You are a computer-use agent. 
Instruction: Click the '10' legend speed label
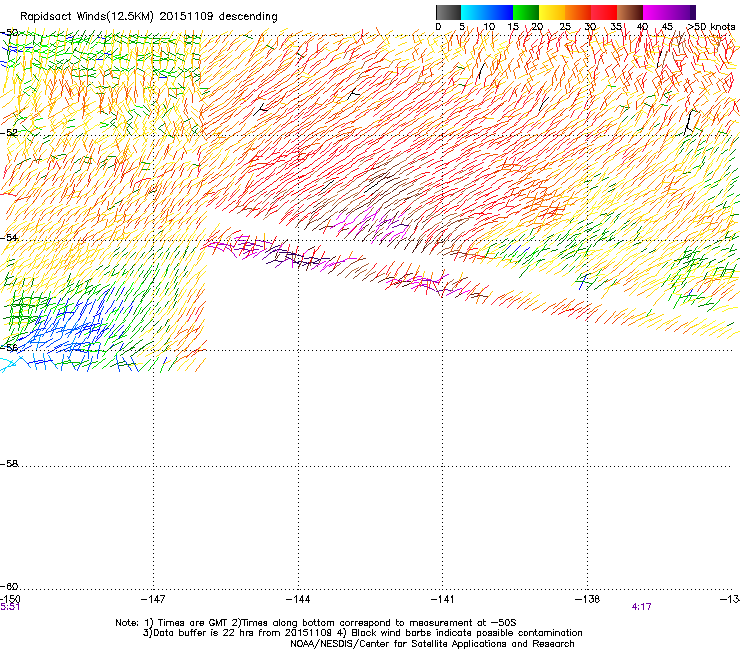(489, 27)
